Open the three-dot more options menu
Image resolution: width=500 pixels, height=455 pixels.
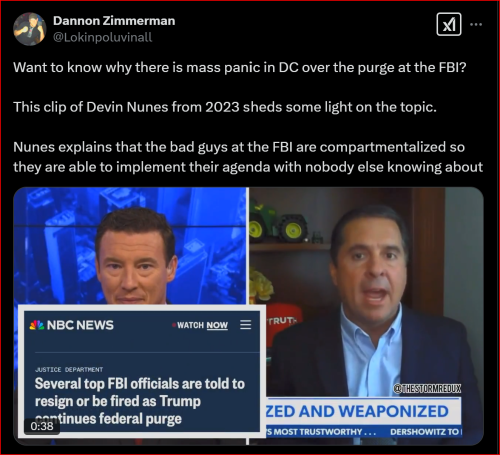click(x=476, y=24)
